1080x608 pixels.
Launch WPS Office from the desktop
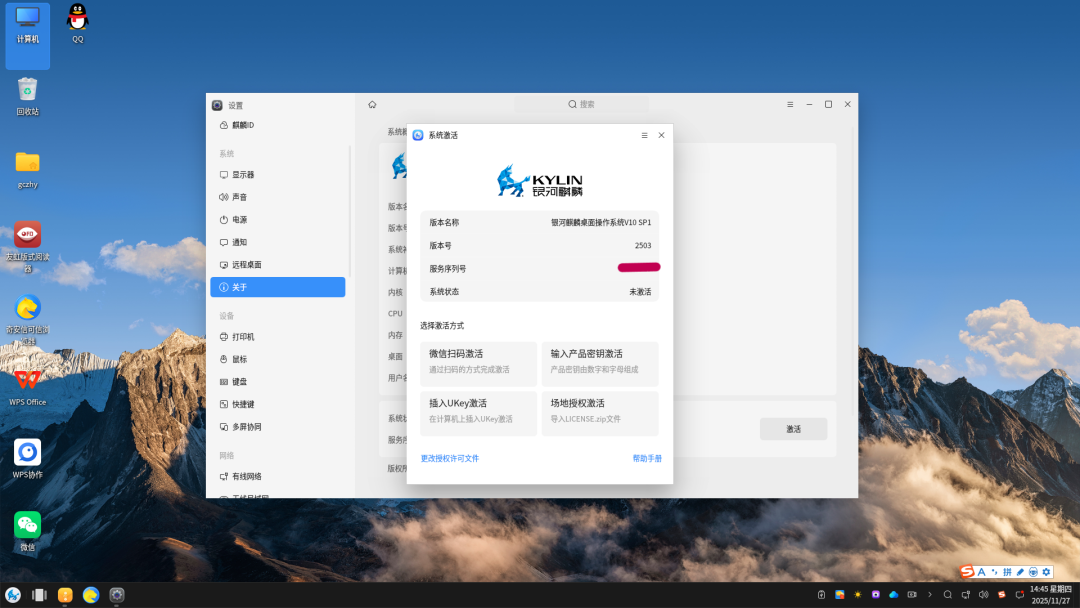(x=27, y=380)
